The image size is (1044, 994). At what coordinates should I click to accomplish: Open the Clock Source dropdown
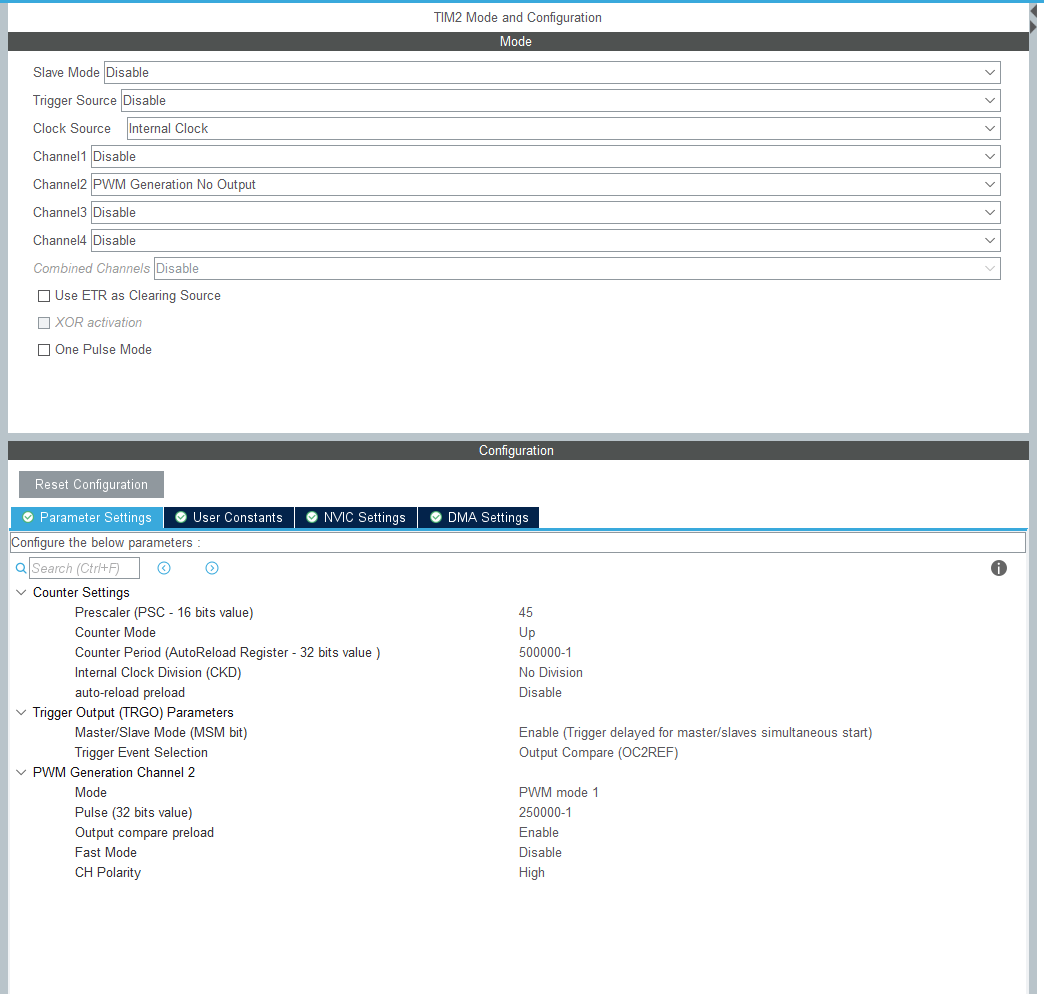tap(563, 128)
